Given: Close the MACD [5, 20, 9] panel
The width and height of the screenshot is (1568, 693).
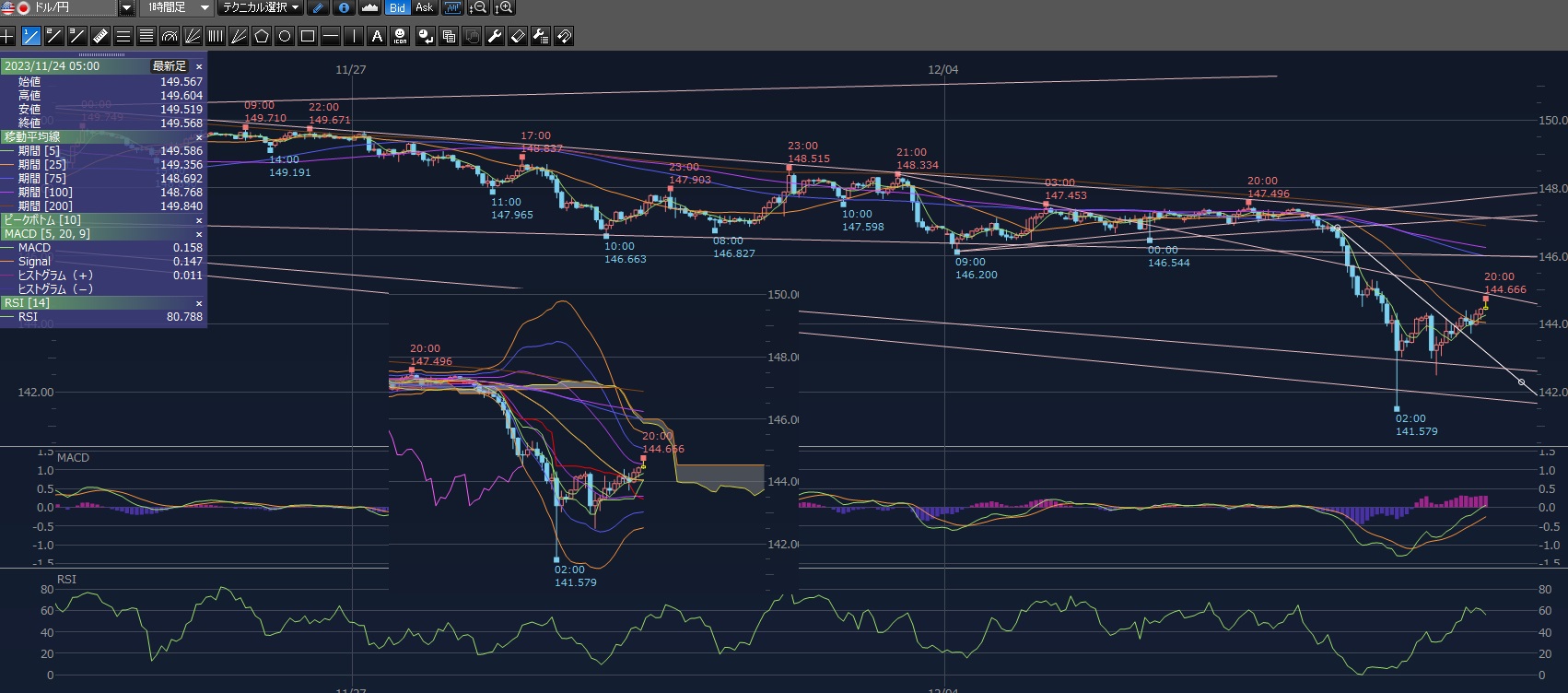Looking at the screenshot, I should click(199, 234).
